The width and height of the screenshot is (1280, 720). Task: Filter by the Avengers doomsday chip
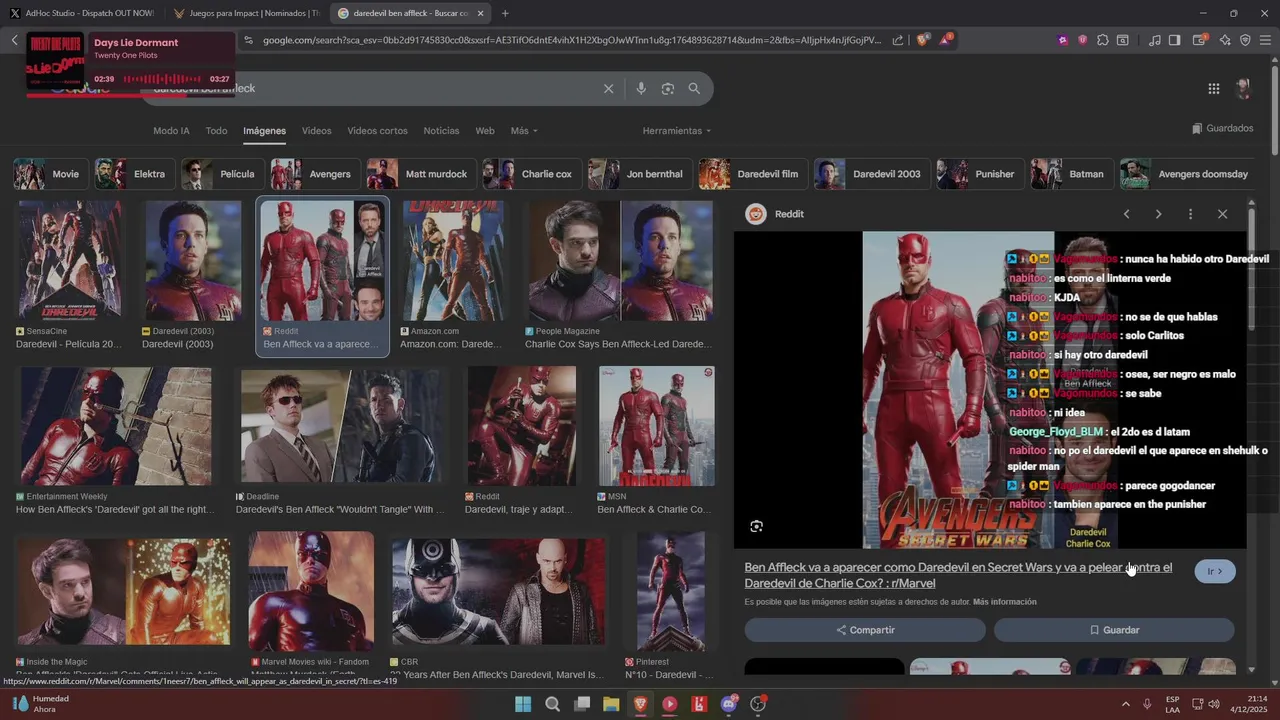click(x=1187, y=174)
